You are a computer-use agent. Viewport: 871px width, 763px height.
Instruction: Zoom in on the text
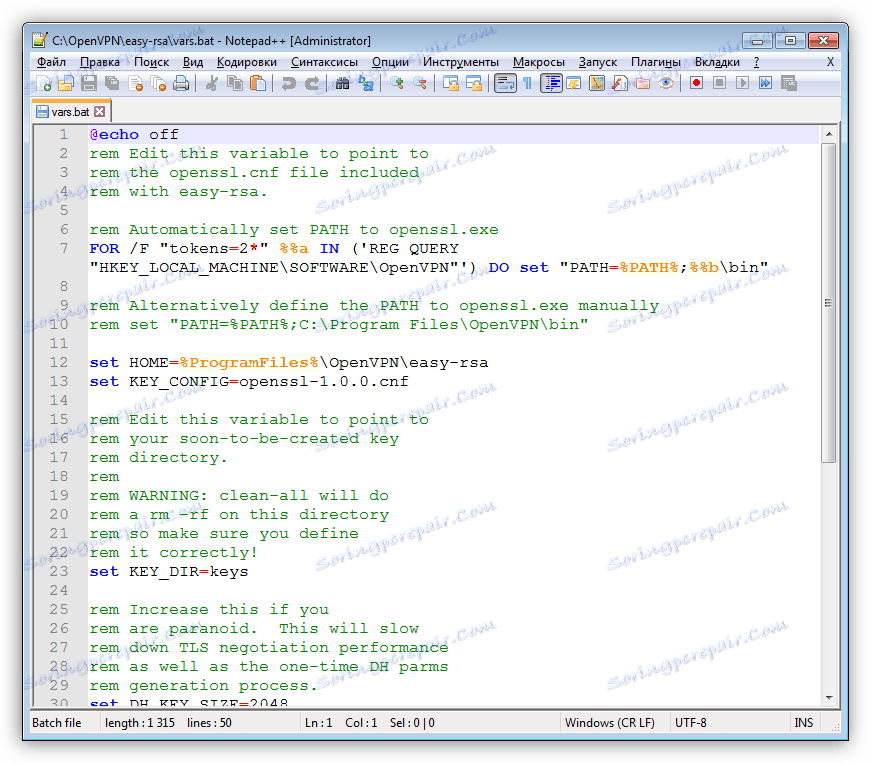coord(398,83)
